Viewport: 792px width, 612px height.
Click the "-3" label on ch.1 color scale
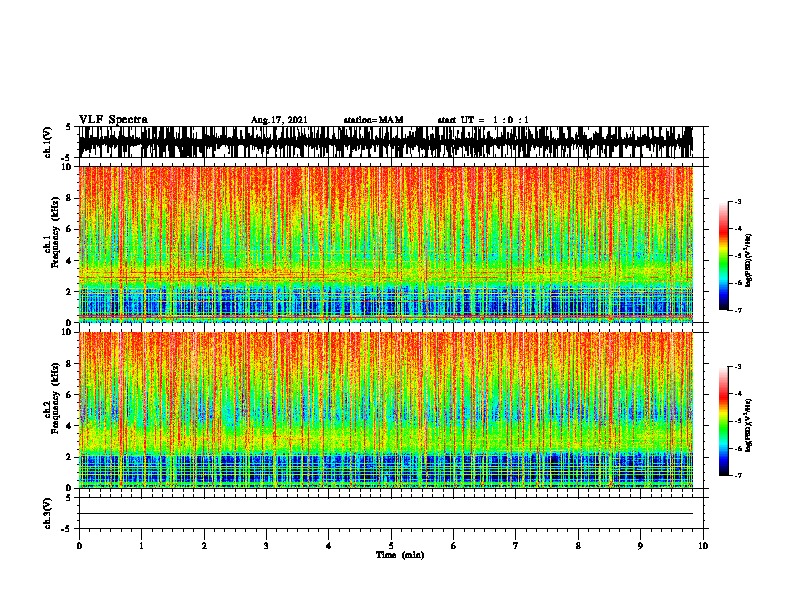coord(738,201)
